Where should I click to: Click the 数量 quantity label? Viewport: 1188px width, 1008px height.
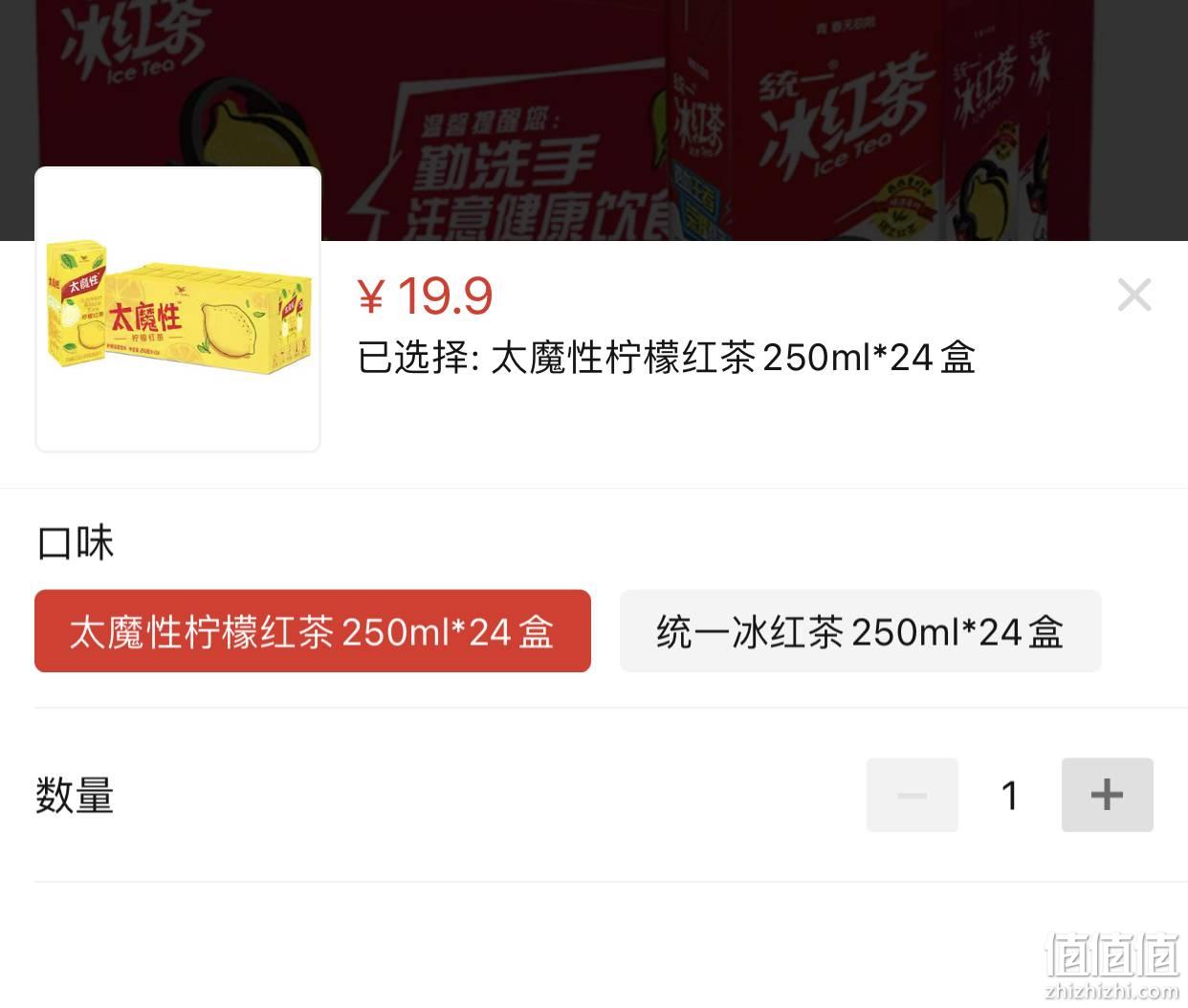75,795
